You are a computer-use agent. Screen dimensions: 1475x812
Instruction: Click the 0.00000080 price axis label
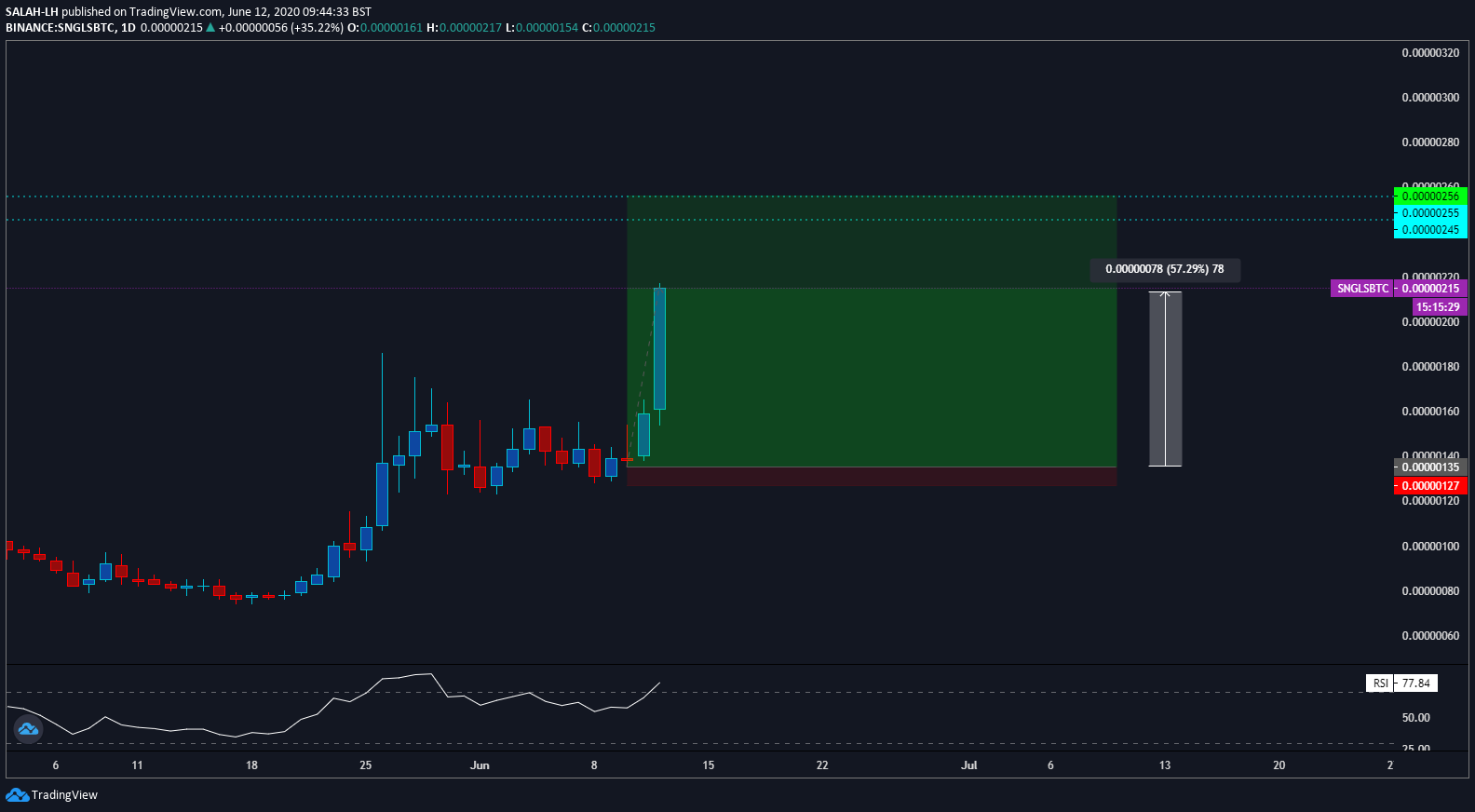[x=1430, y=591]
